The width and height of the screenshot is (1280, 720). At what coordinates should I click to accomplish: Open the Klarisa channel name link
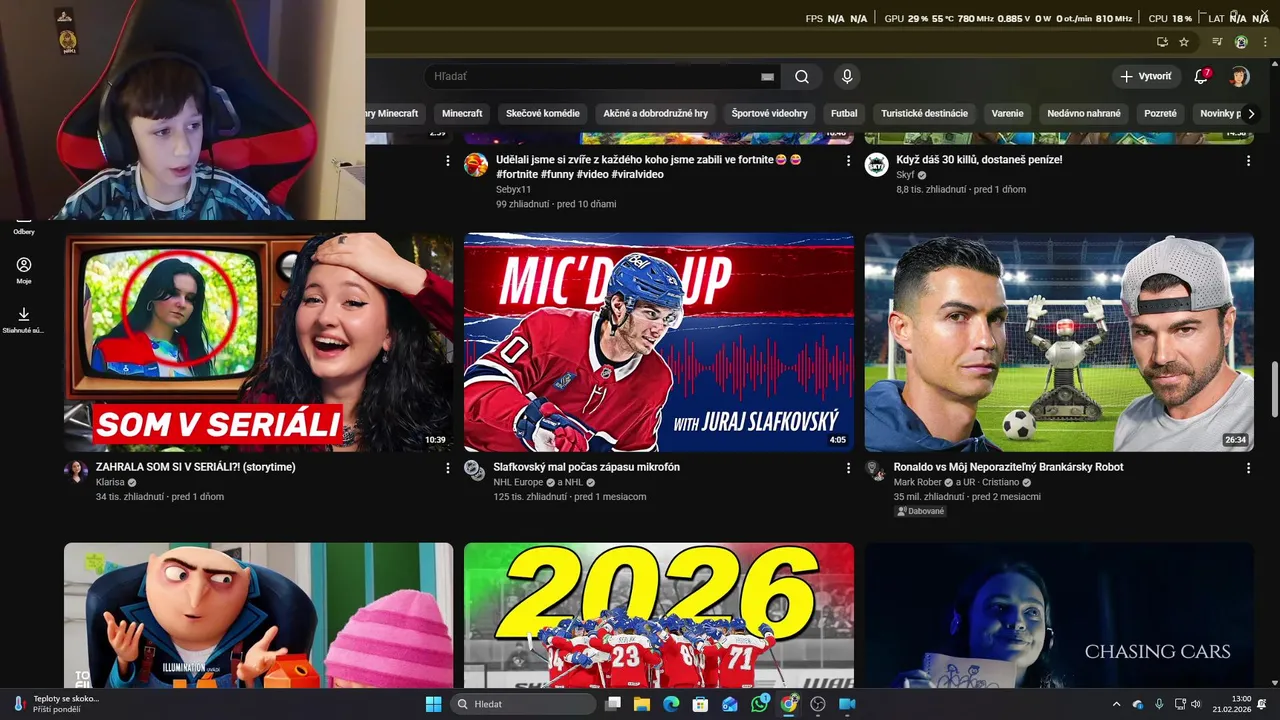pos(110,482)
